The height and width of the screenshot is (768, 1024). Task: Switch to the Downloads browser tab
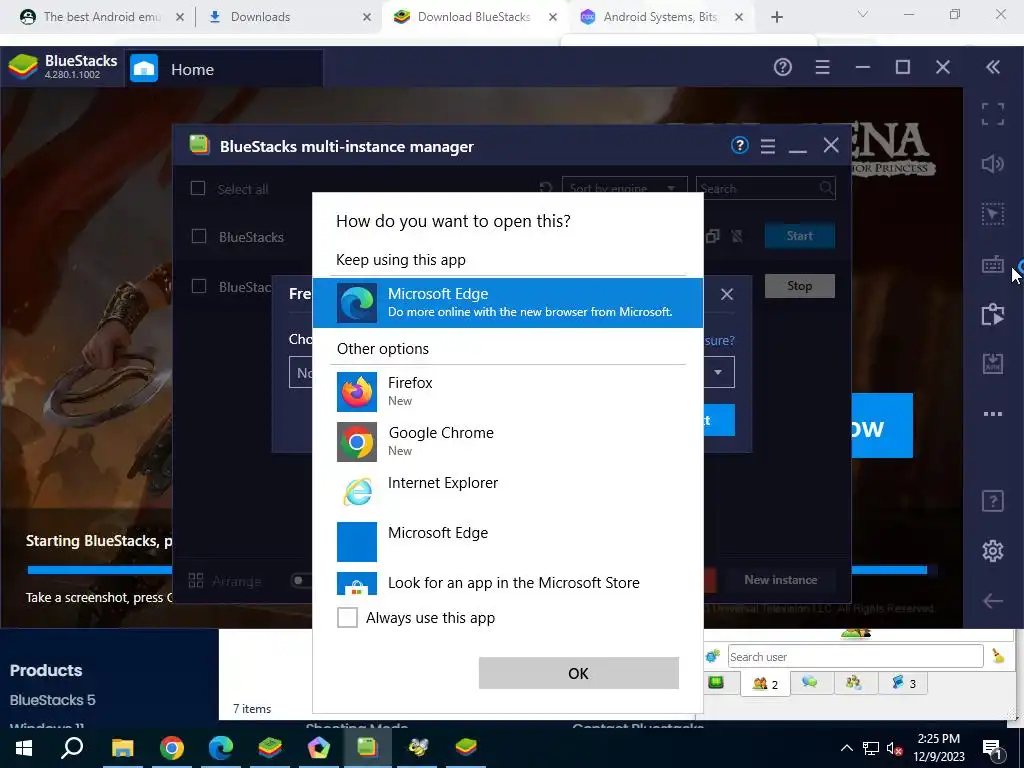[x=291, y=17]
